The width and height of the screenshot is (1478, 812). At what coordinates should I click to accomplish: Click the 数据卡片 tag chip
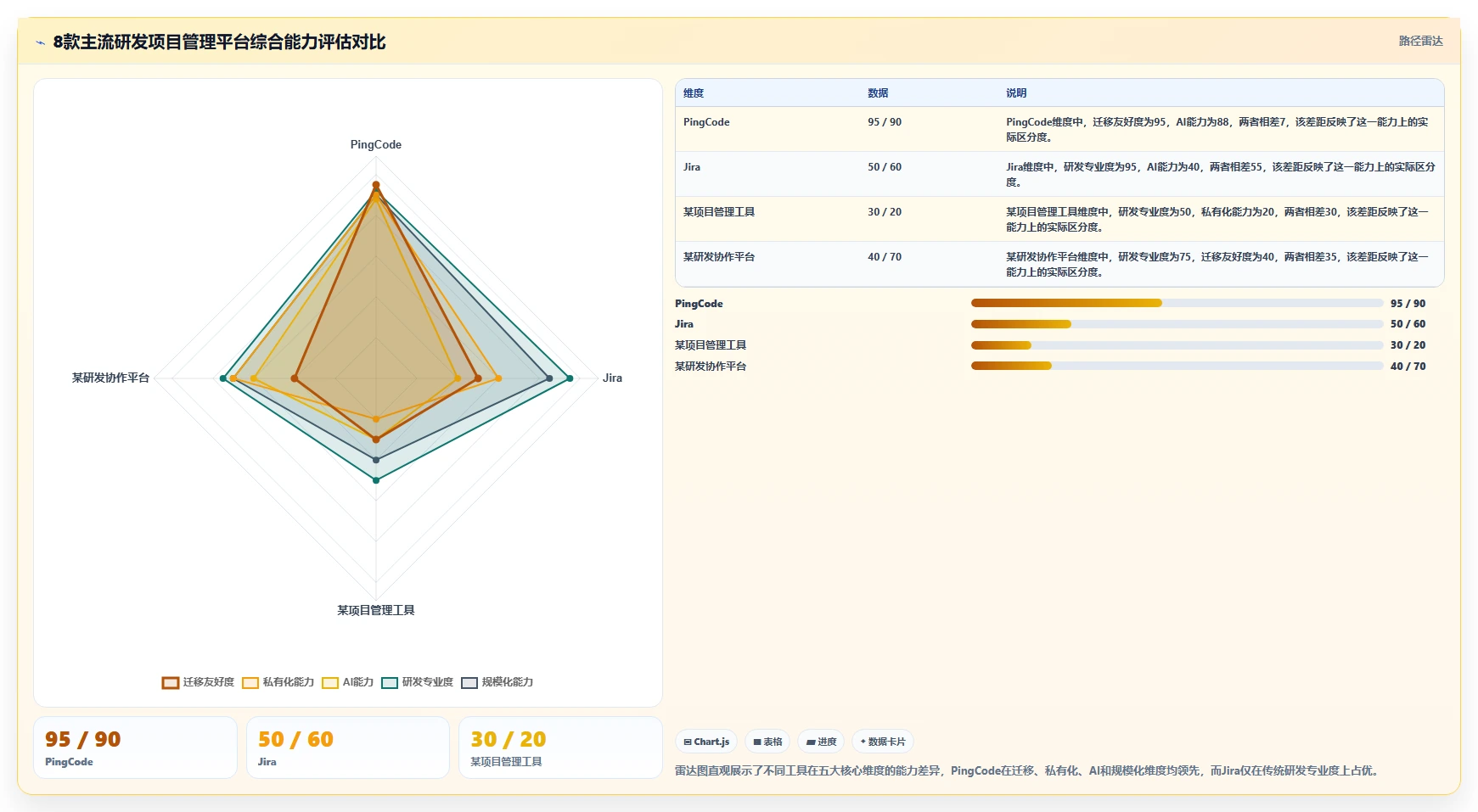[x=883, y=742]
